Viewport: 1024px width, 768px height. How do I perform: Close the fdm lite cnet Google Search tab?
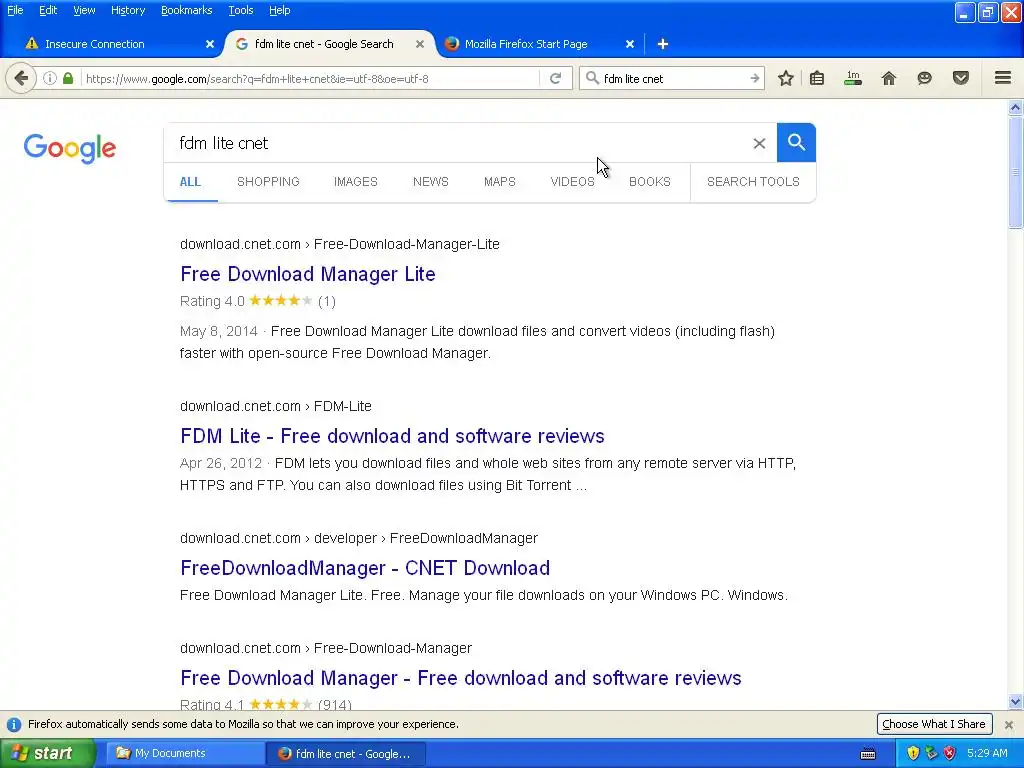(420, 44)
